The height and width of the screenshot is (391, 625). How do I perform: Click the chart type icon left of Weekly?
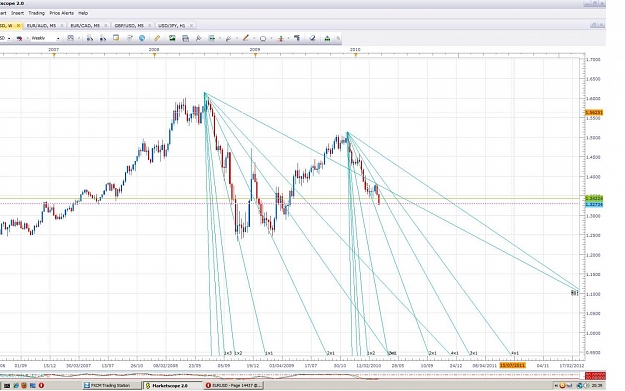[x=19, y=38]
